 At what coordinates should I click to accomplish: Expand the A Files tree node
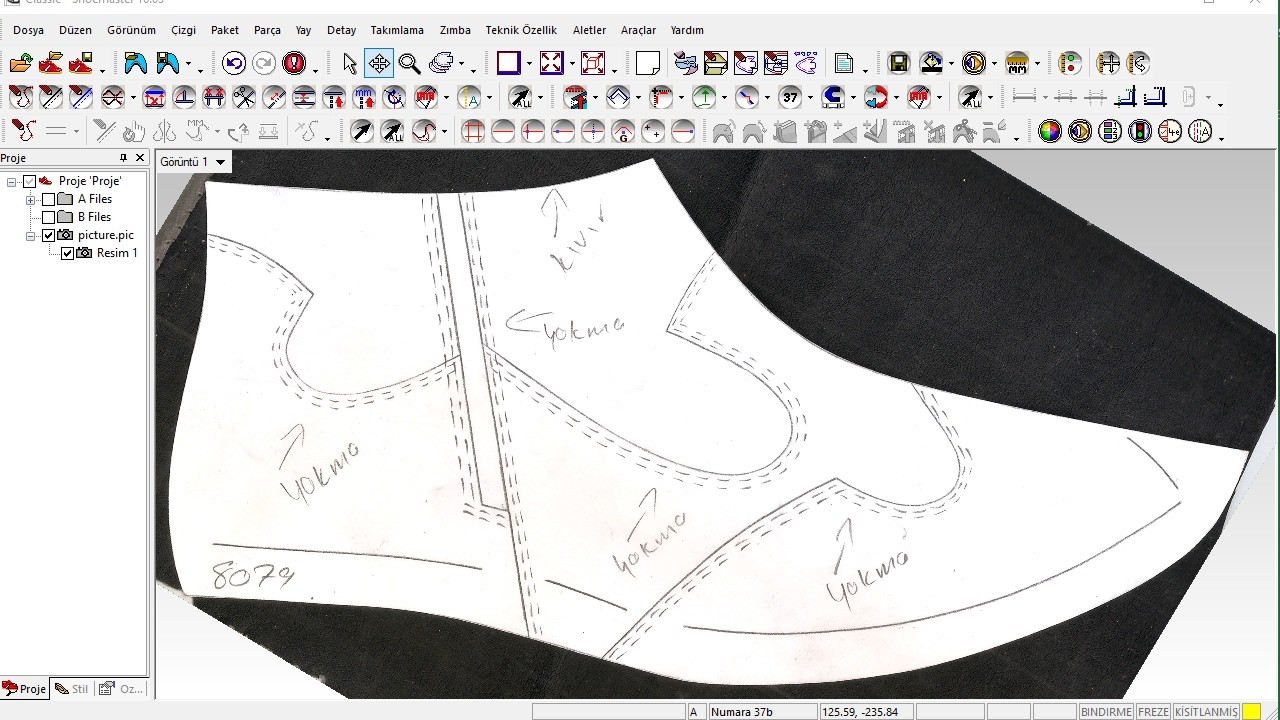31,199
